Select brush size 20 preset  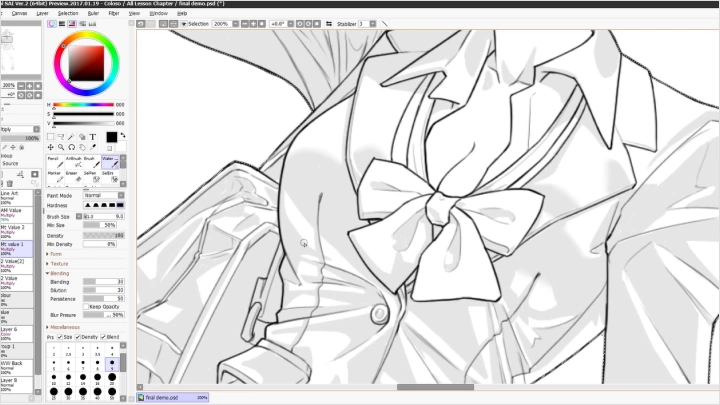click(x=112, y=378)
